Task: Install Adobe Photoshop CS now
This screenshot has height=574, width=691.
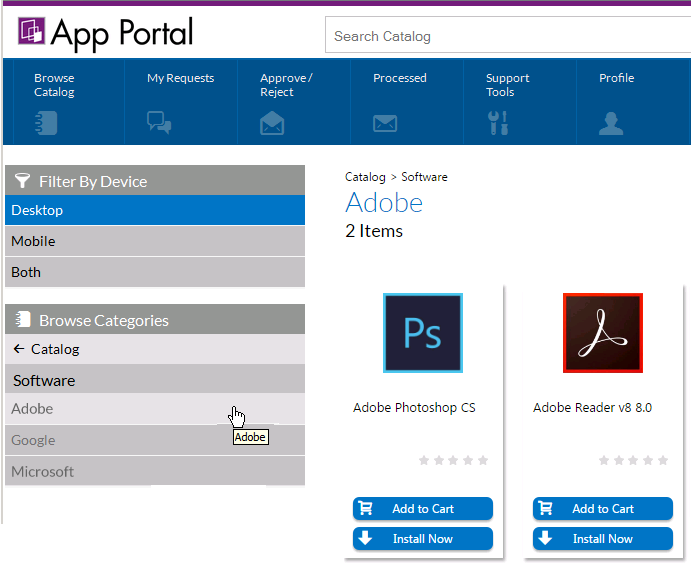Action: click(423, 538)
